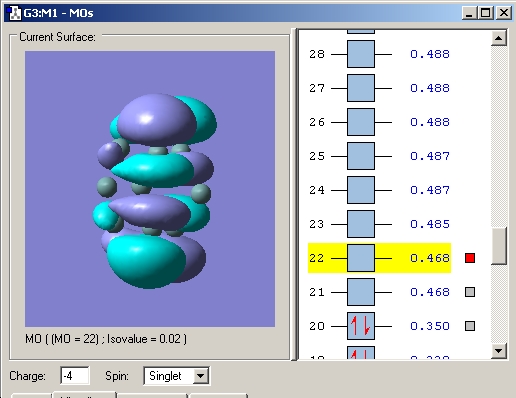The image size is (516, 398).
Task: Select orbital 27 occupancy box
Action: (x=361, y=88)
